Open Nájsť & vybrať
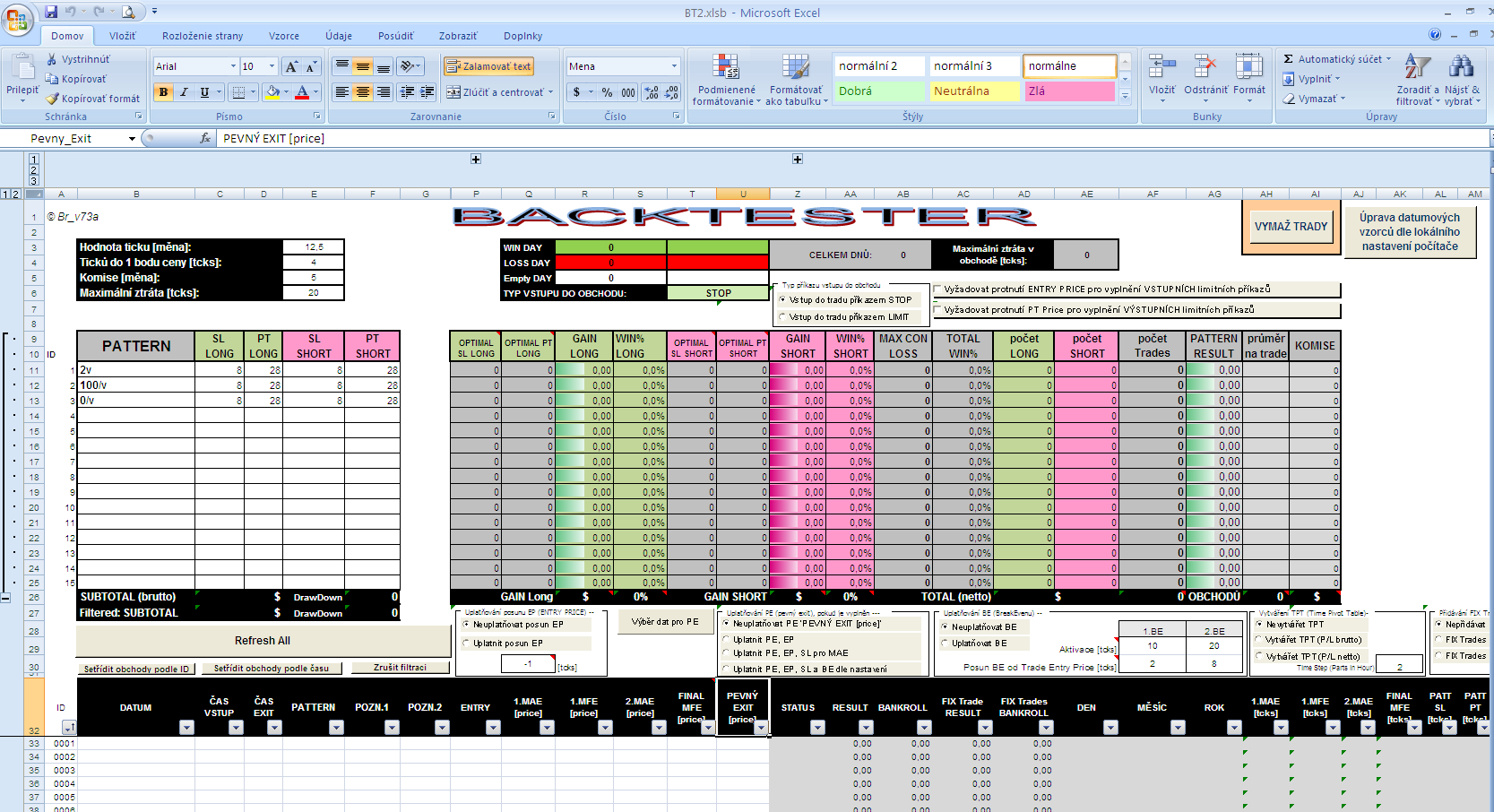The height and width of the screenshot is (812, 1494). coord(1463,79)
